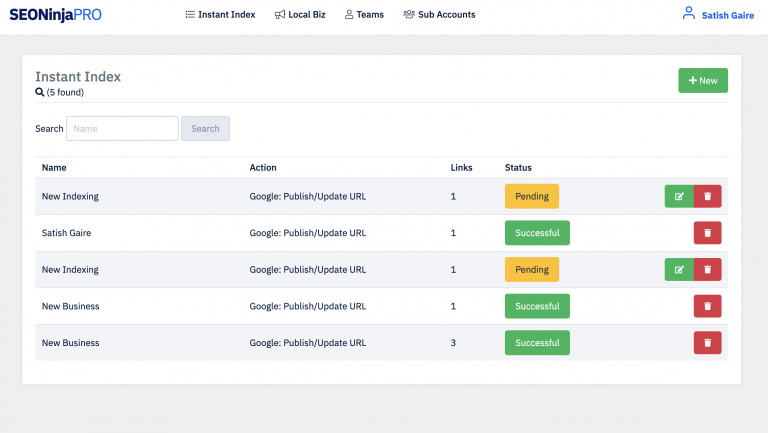Click the edit icon in first New Indexing row

[679, 196]
